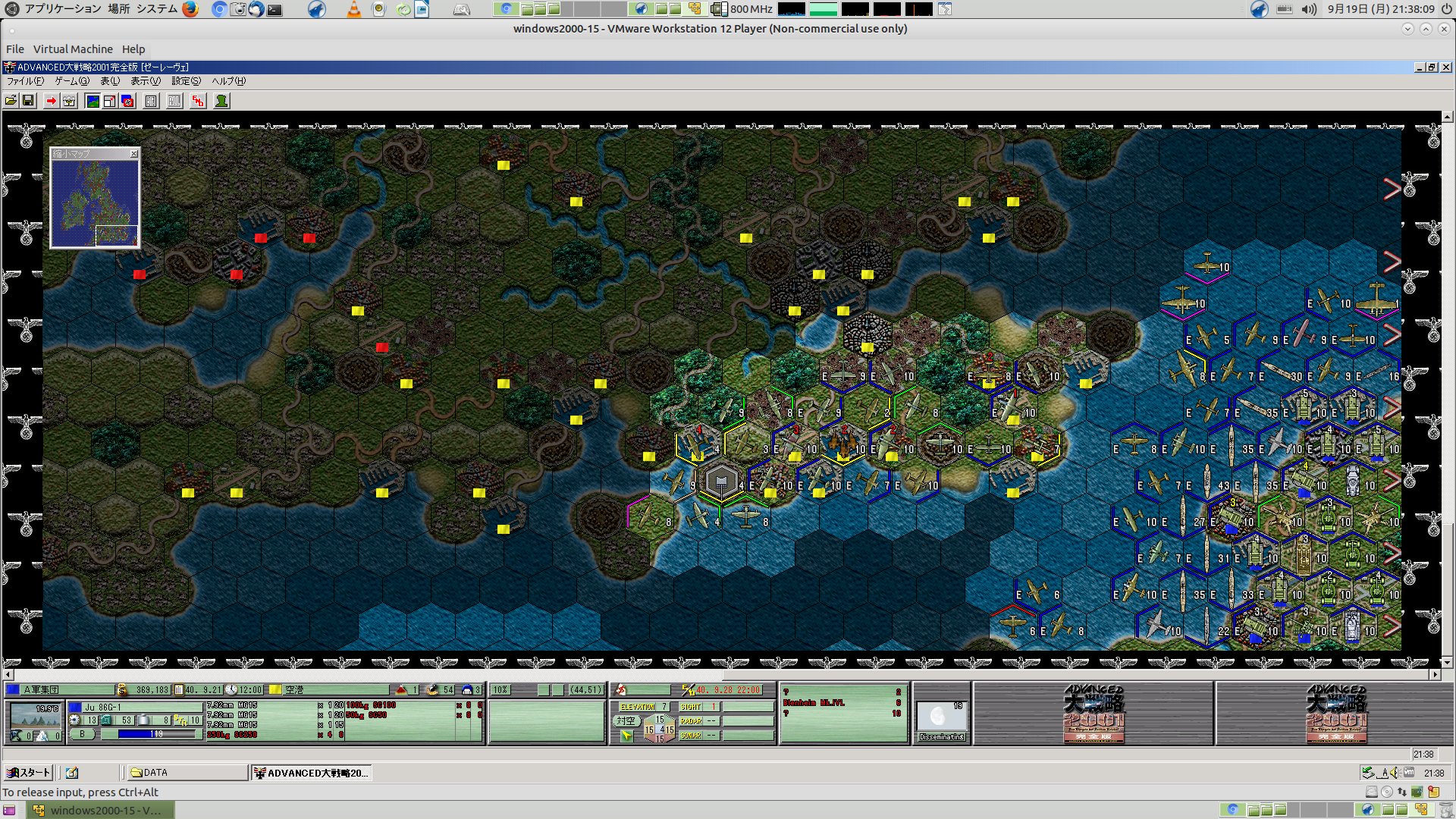Click the open file folder toolbar icon
The width and height of the screenshot is (1456, 819).
(x=11, y=101)
